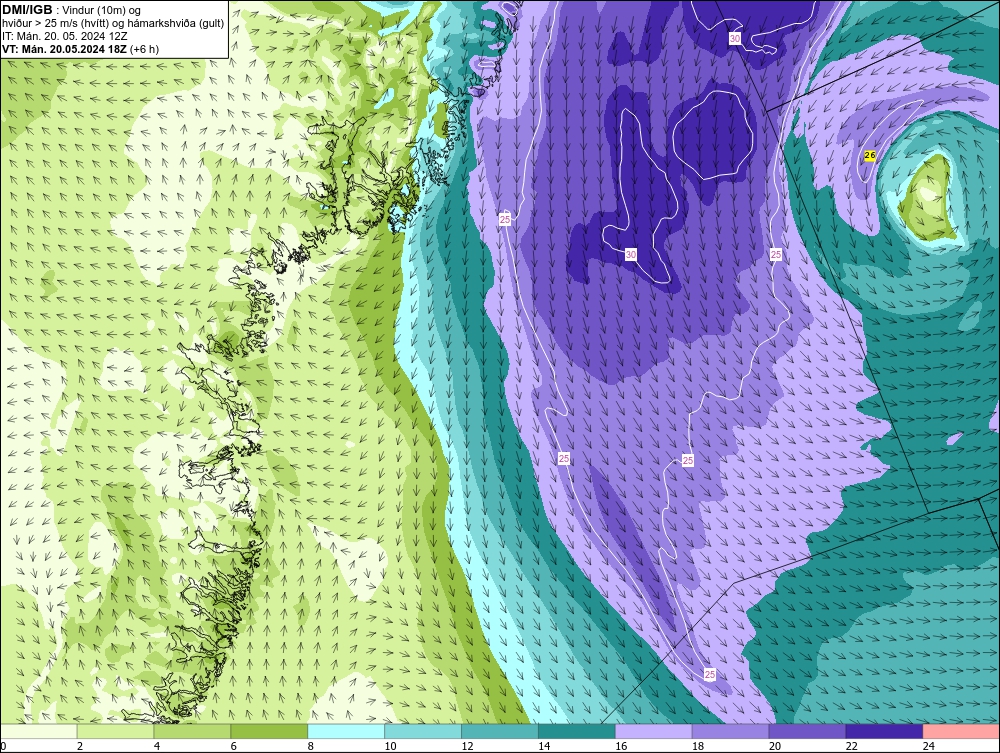
Task: Select the medium purple 18–20 legend swatch
Action: [730, 731]
